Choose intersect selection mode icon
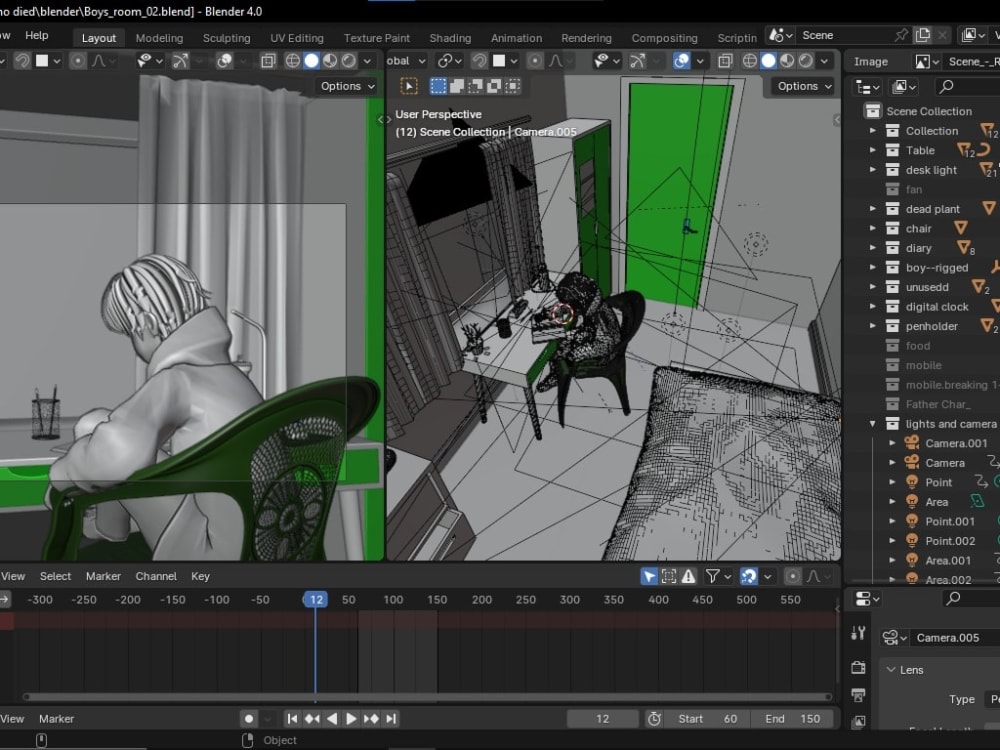This screenshot has width=1000, height=750. (x=513, y=85)
